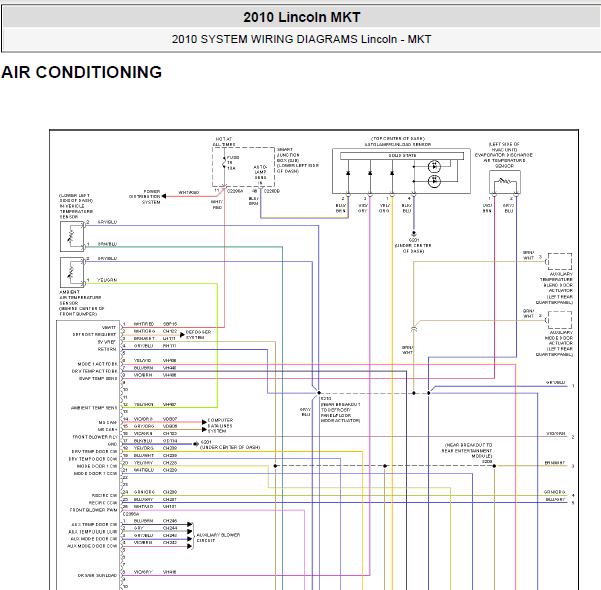
Task: Select the 'AUXILIARY BLOWER CIRCUIT' label
Action: pyautogui.click(x=218, y=537)
